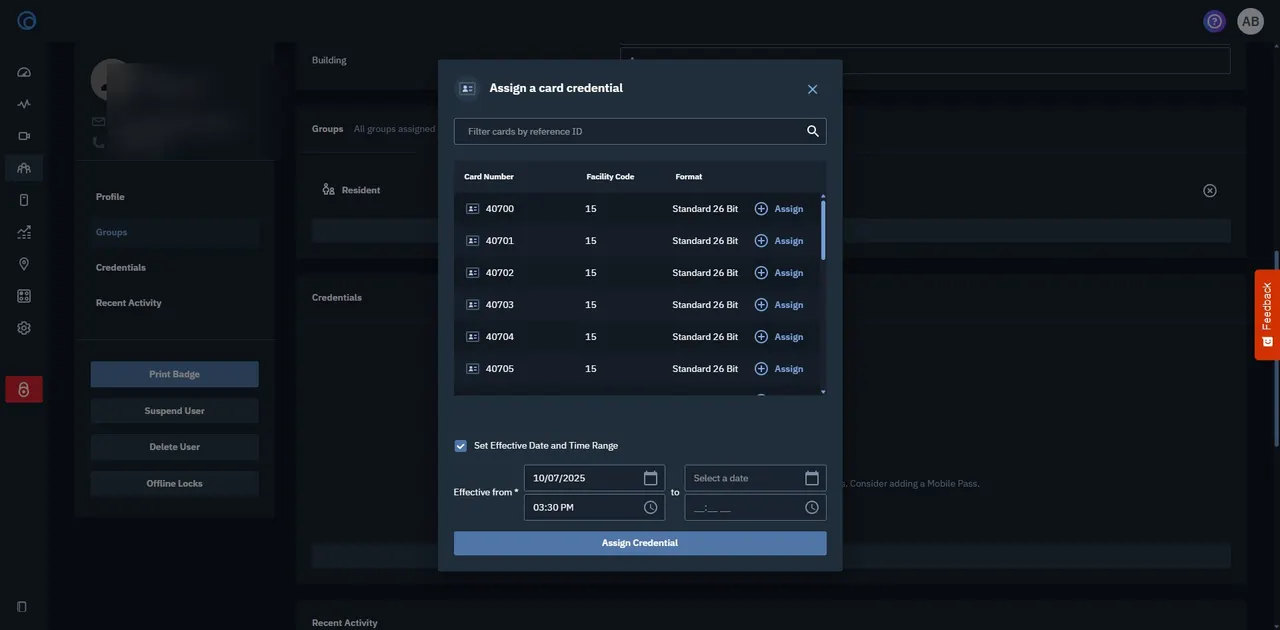Screen dimensions: 1280x630
Task: Open the mobile device icon in sidebar
Action: pyautogui.click(x=24, y=200)
